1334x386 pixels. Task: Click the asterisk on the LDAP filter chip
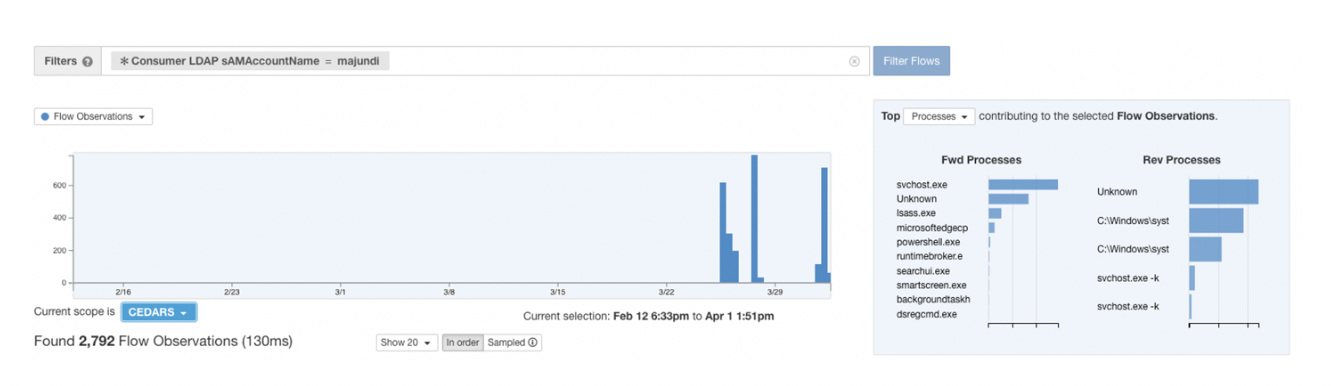coord(124,62)
